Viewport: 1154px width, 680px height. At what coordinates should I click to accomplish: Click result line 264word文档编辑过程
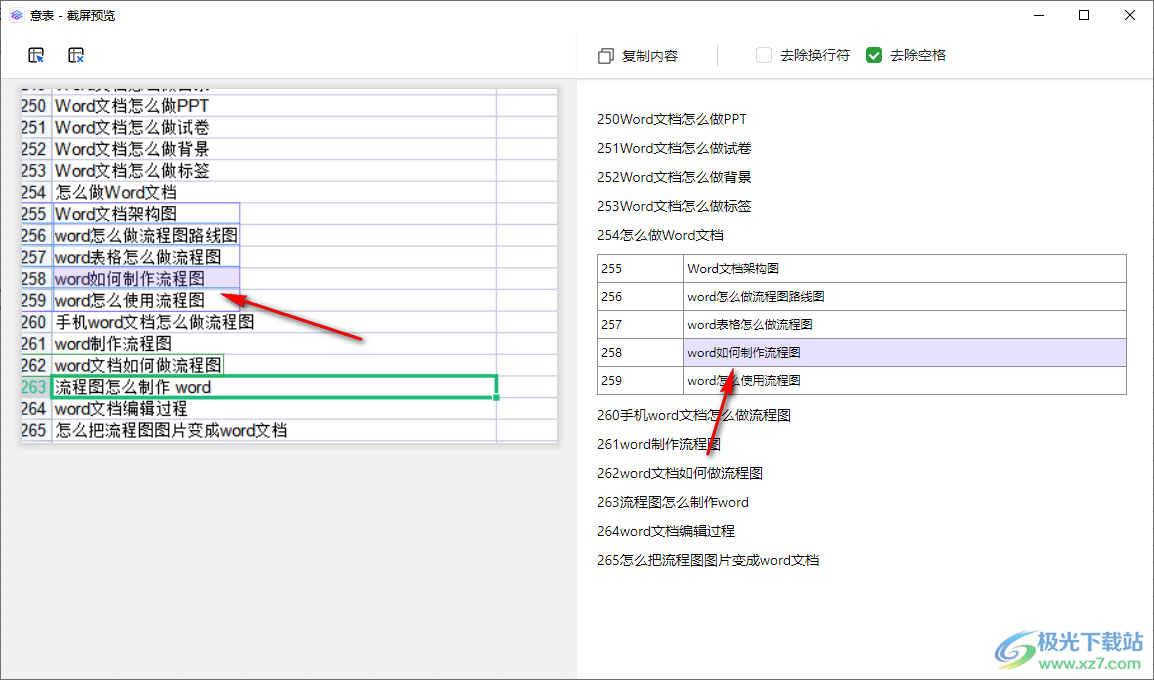pos(666,531)
